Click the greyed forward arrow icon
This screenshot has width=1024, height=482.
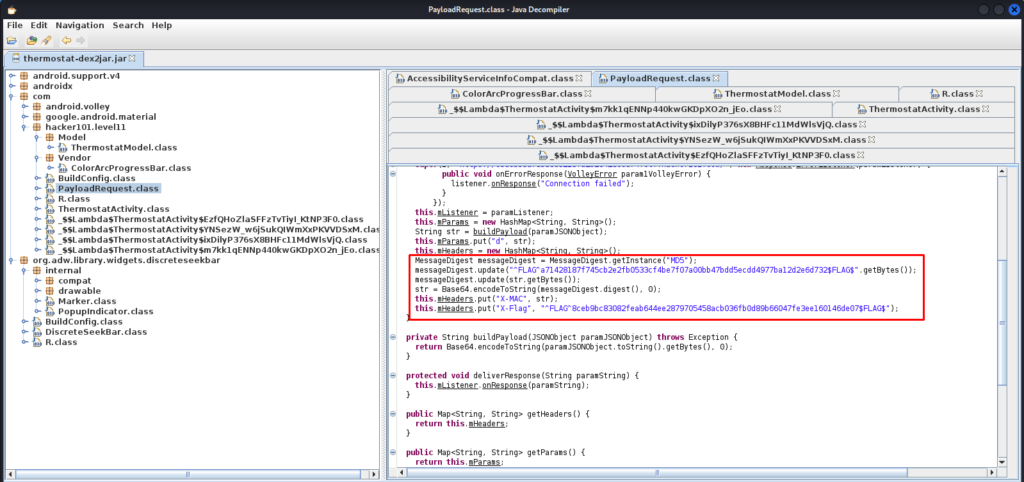point(80,40)
